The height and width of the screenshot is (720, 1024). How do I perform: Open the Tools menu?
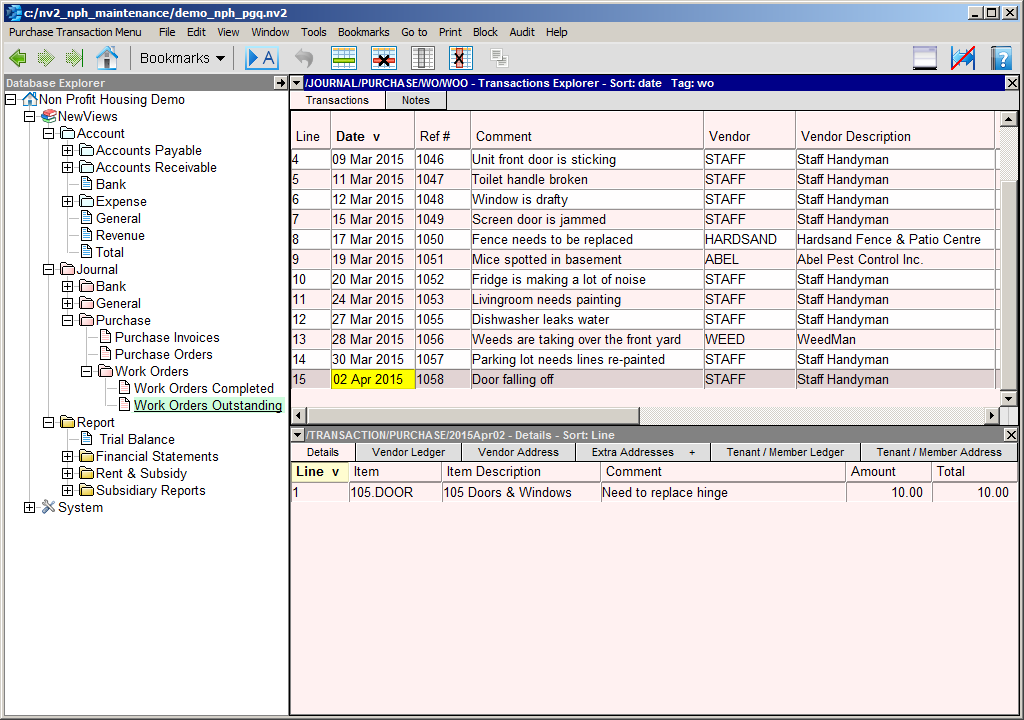click(313, 32)
